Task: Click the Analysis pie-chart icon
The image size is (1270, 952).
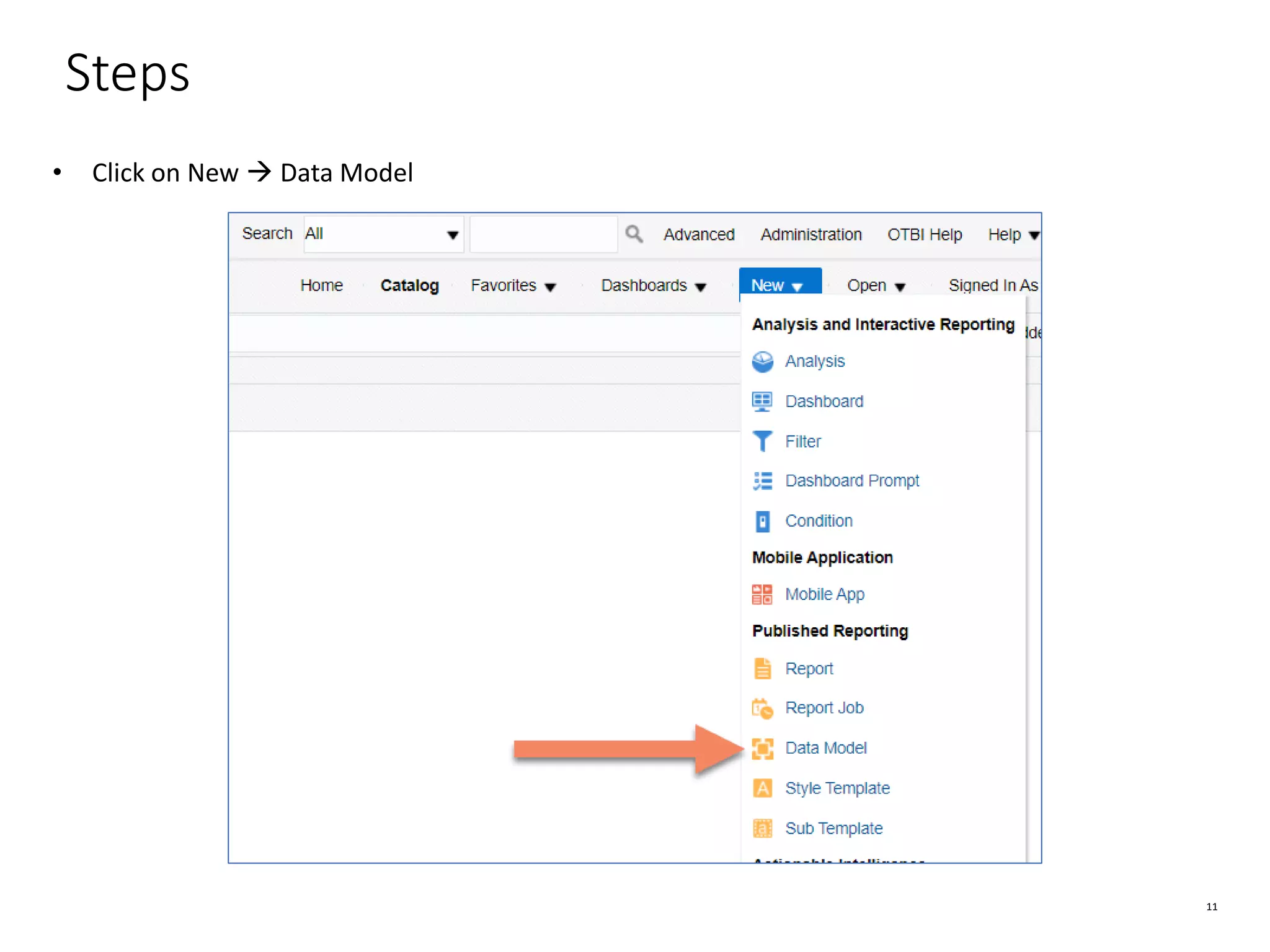Action: (762, 361)
